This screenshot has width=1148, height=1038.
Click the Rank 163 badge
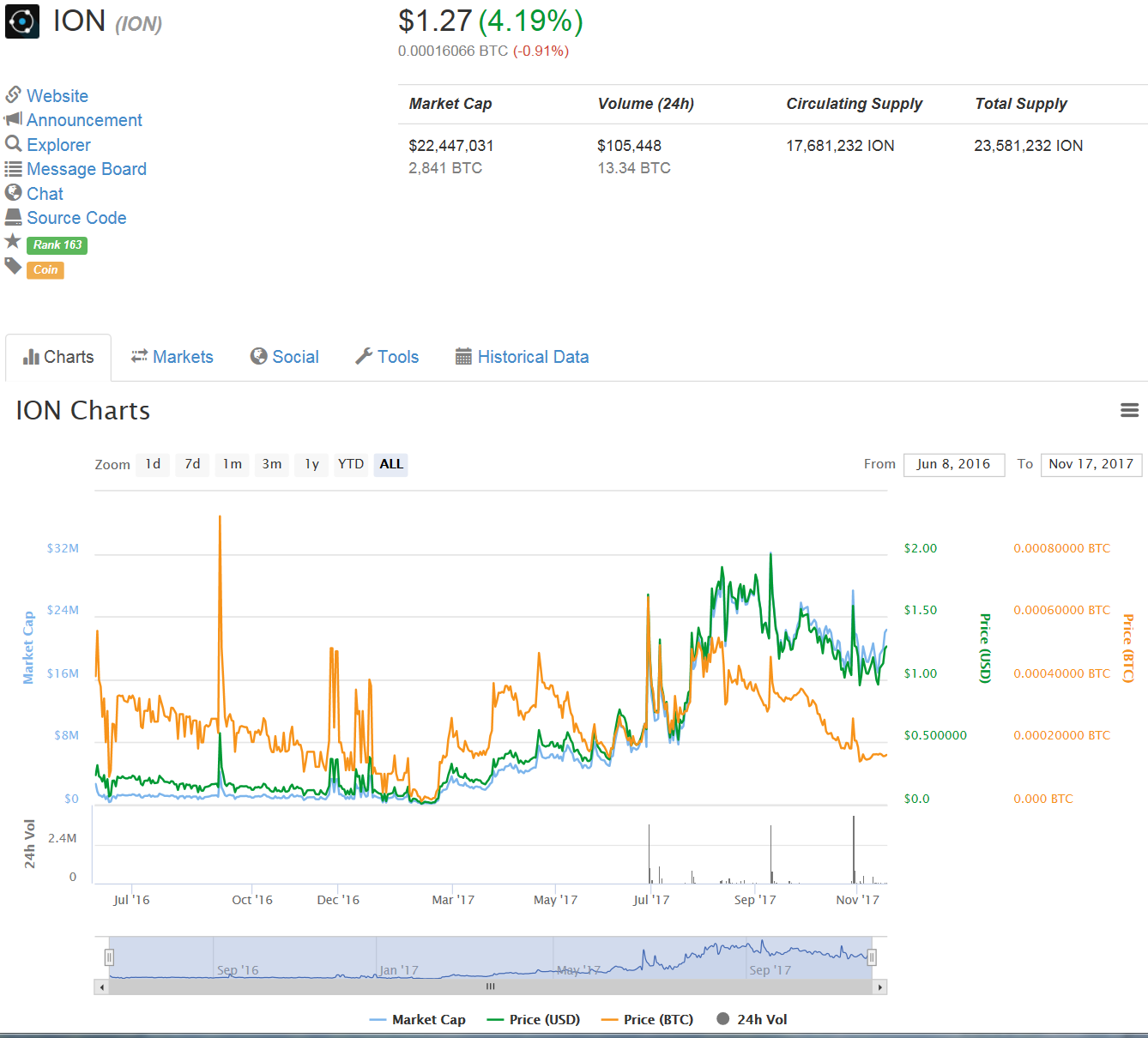coord(57,245)
